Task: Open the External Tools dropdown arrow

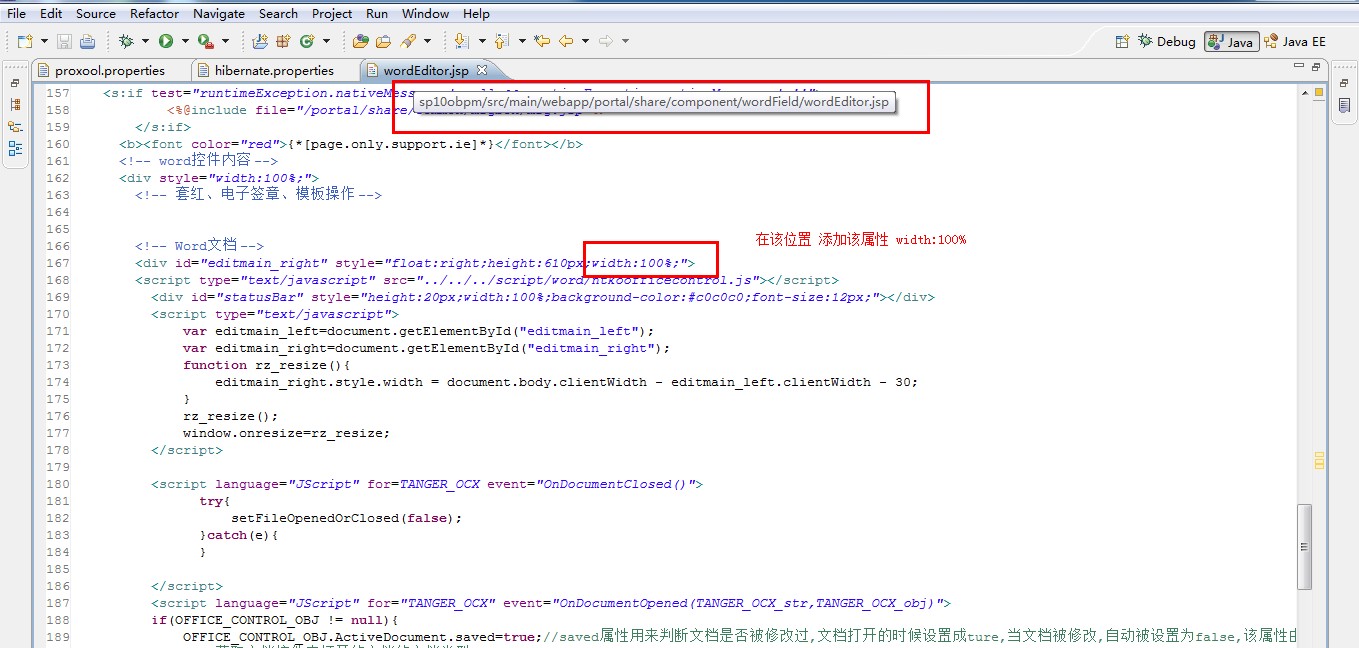Action: [x=225, y=41]
